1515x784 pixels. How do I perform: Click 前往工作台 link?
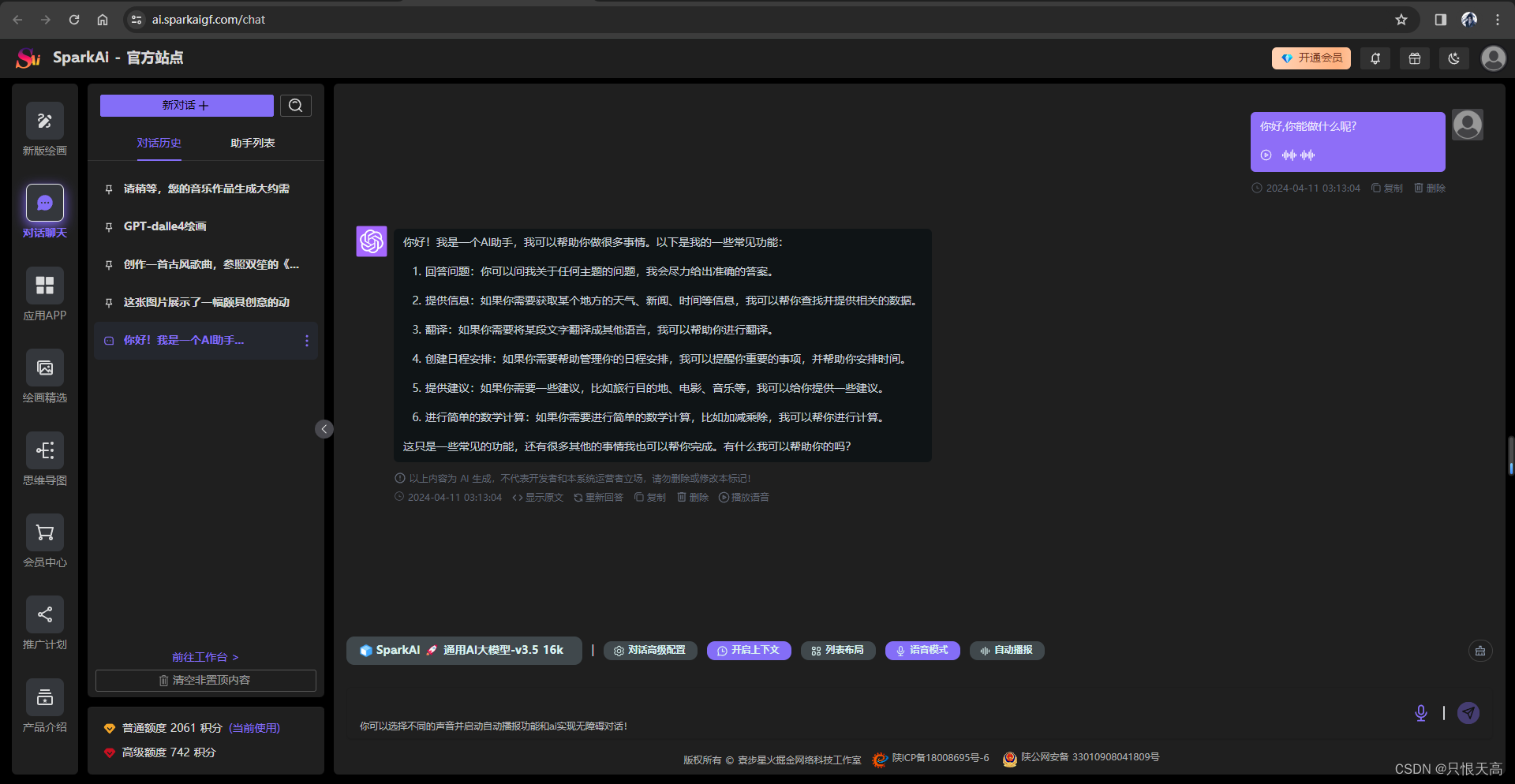[x=205, y=657]
